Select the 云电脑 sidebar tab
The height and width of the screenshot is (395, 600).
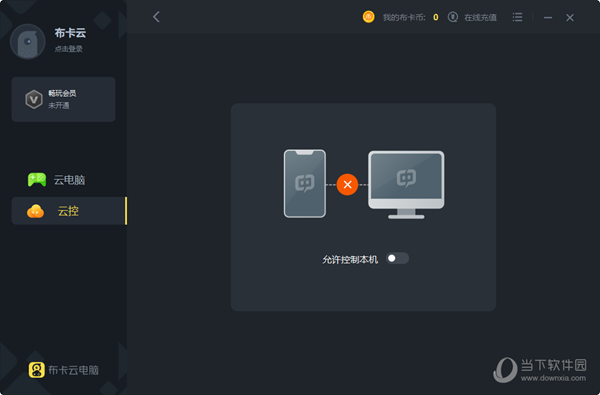pyautogui.click(x=69, y=180)
